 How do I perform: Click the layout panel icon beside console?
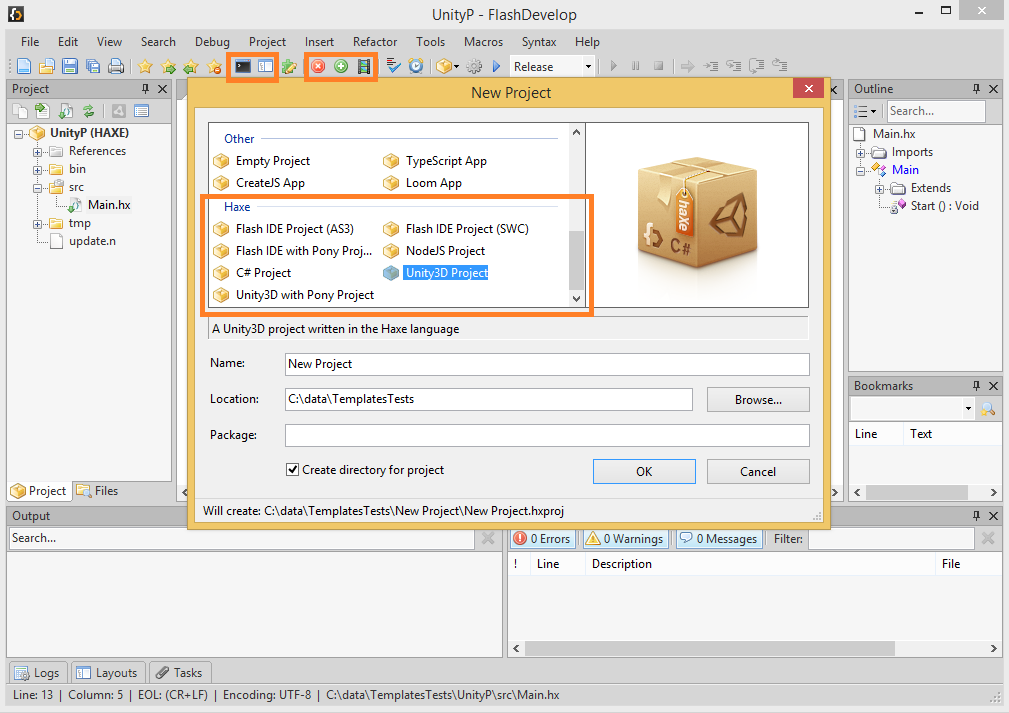[x=265, y=66]
